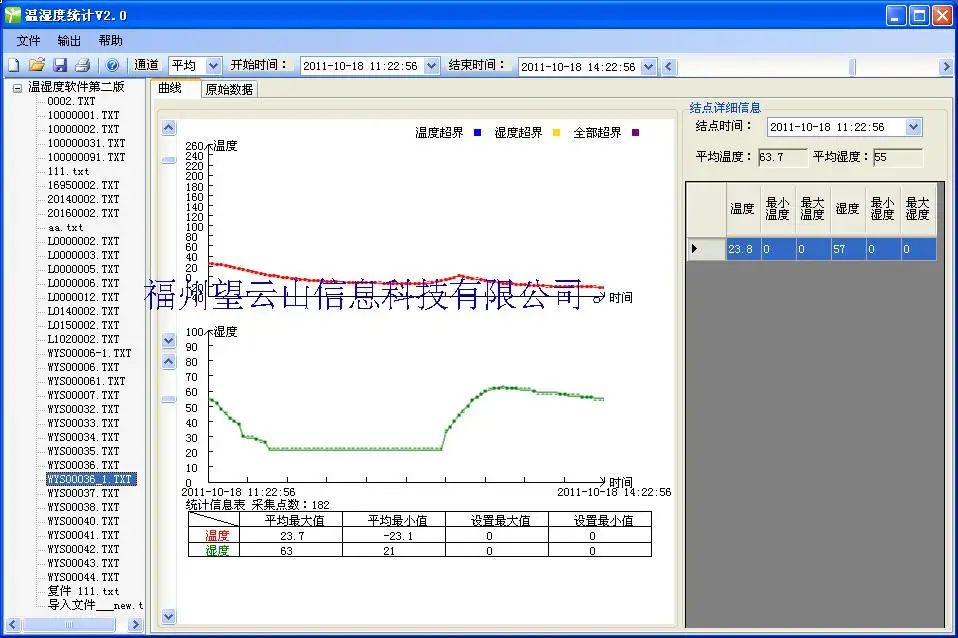
Task: Open the 结点时间 node time dropdown
Action: point(913,126)
